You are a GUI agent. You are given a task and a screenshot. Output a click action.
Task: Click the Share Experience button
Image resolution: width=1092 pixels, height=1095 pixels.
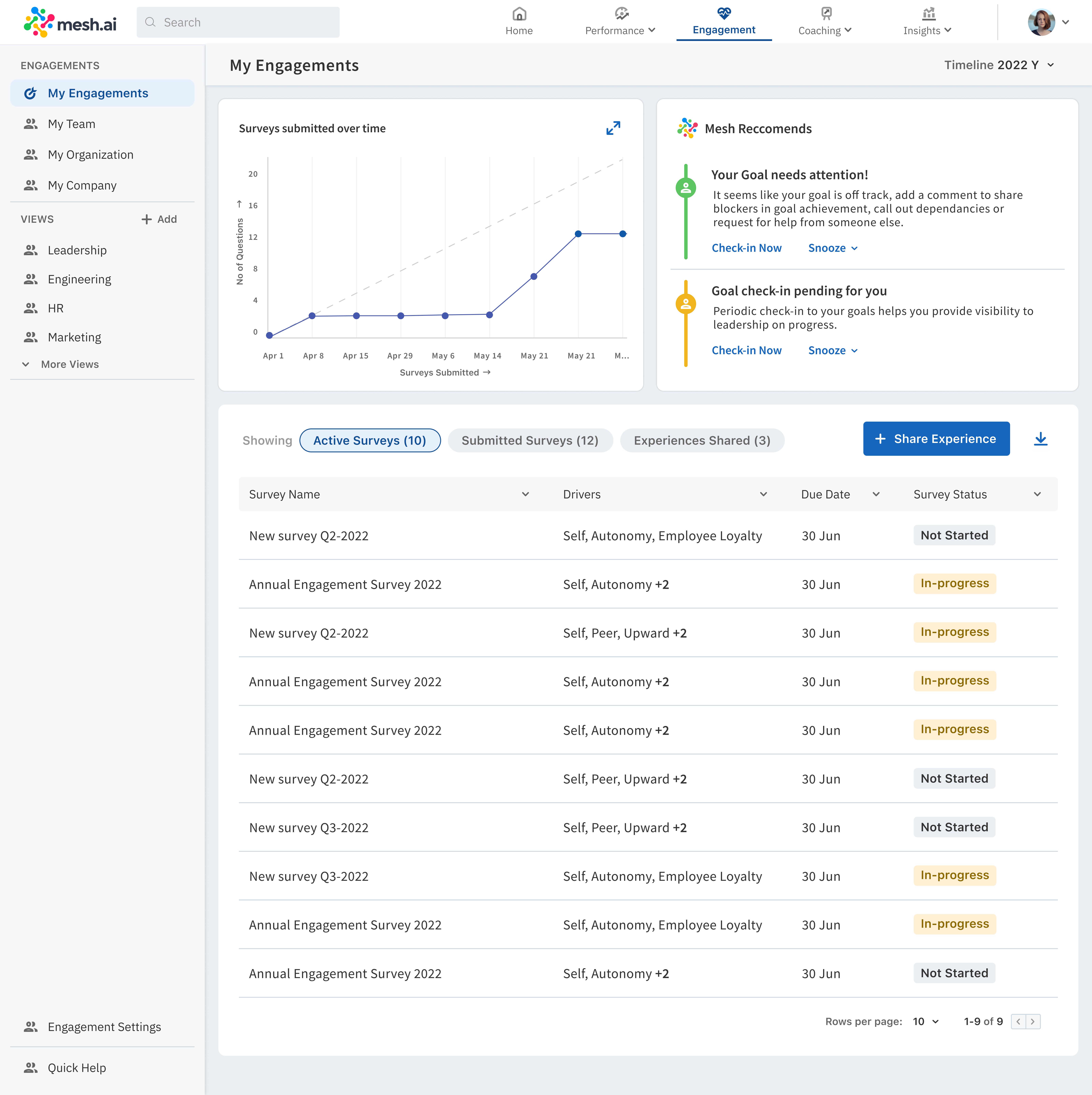(x=936, y=439)
